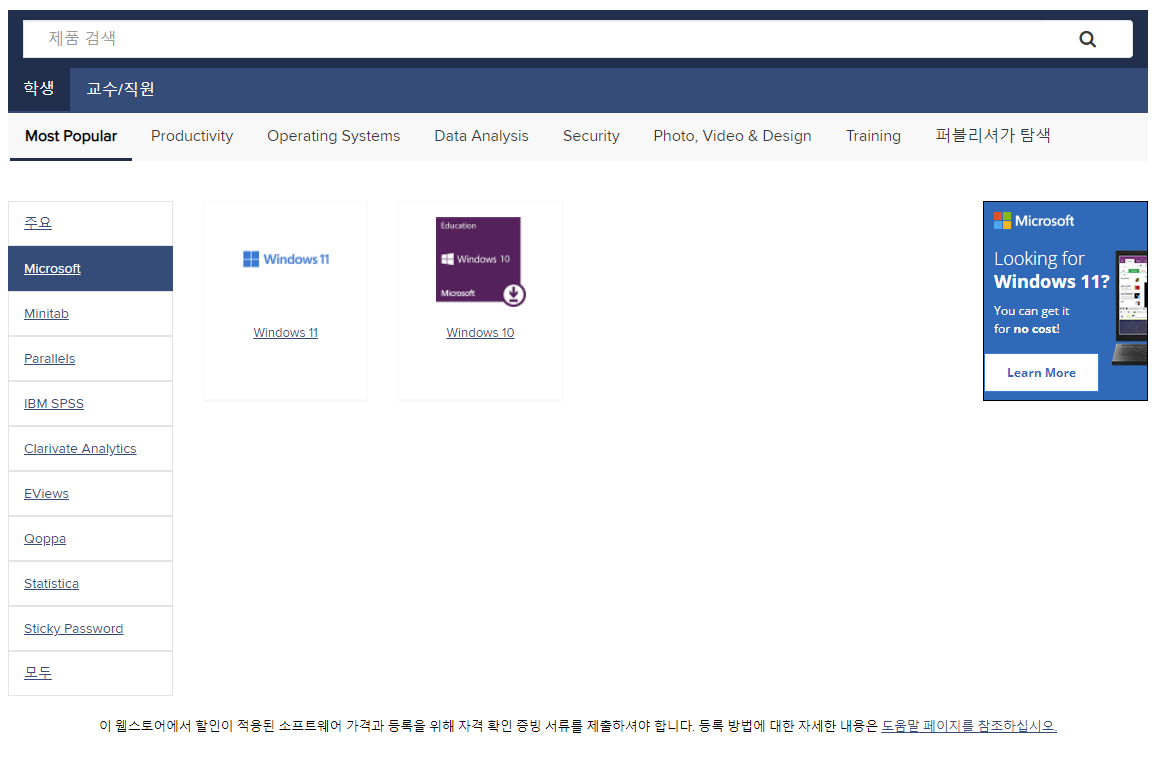
Task: Click Learn More in Microsoft ad
Action: [x=1041, y=372]
